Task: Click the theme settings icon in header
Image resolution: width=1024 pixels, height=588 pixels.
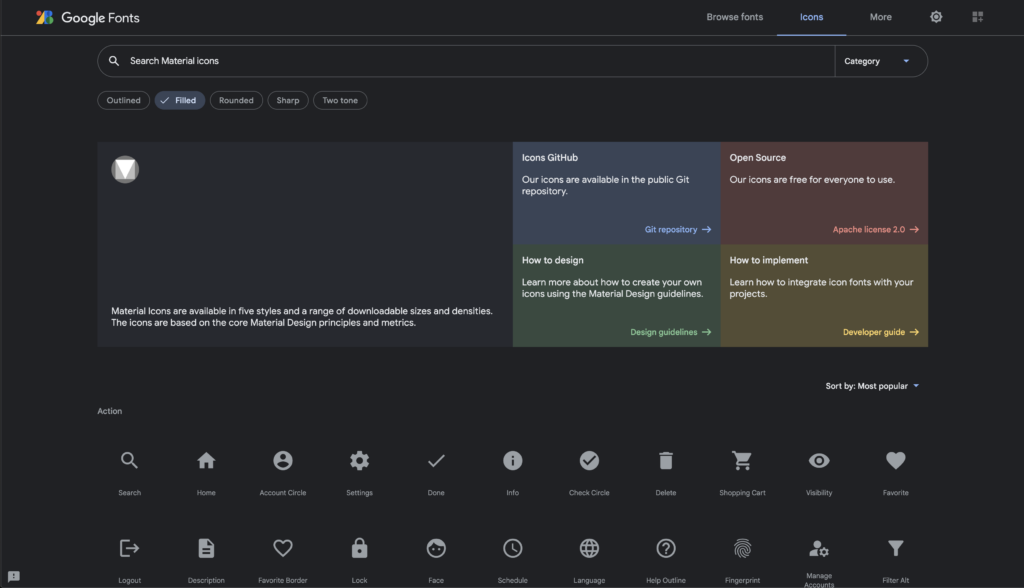Action: [936, 17]
